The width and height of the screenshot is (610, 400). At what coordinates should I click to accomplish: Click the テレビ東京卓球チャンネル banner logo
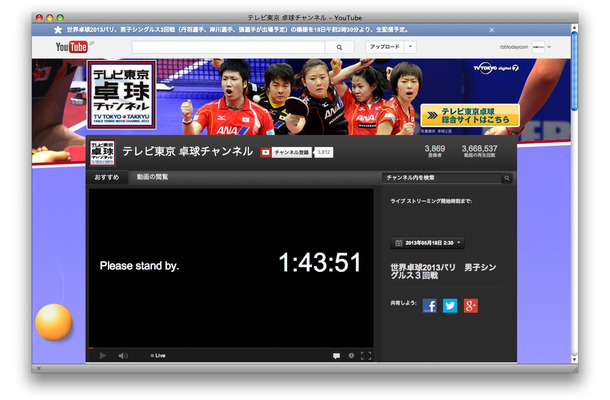pyautogui.click(x=122, y=95)
